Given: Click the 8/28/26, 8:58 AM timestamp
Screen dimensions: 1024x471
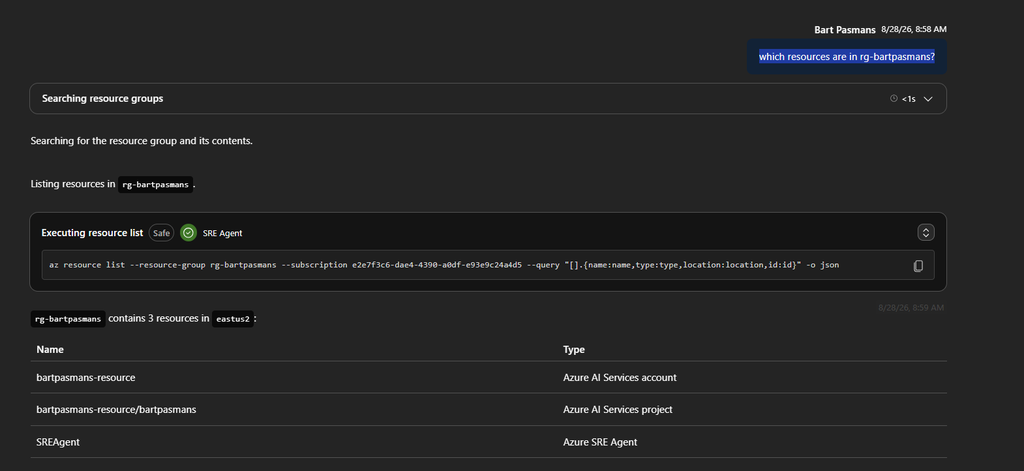Looking at the screenshot, I should 914,29.
